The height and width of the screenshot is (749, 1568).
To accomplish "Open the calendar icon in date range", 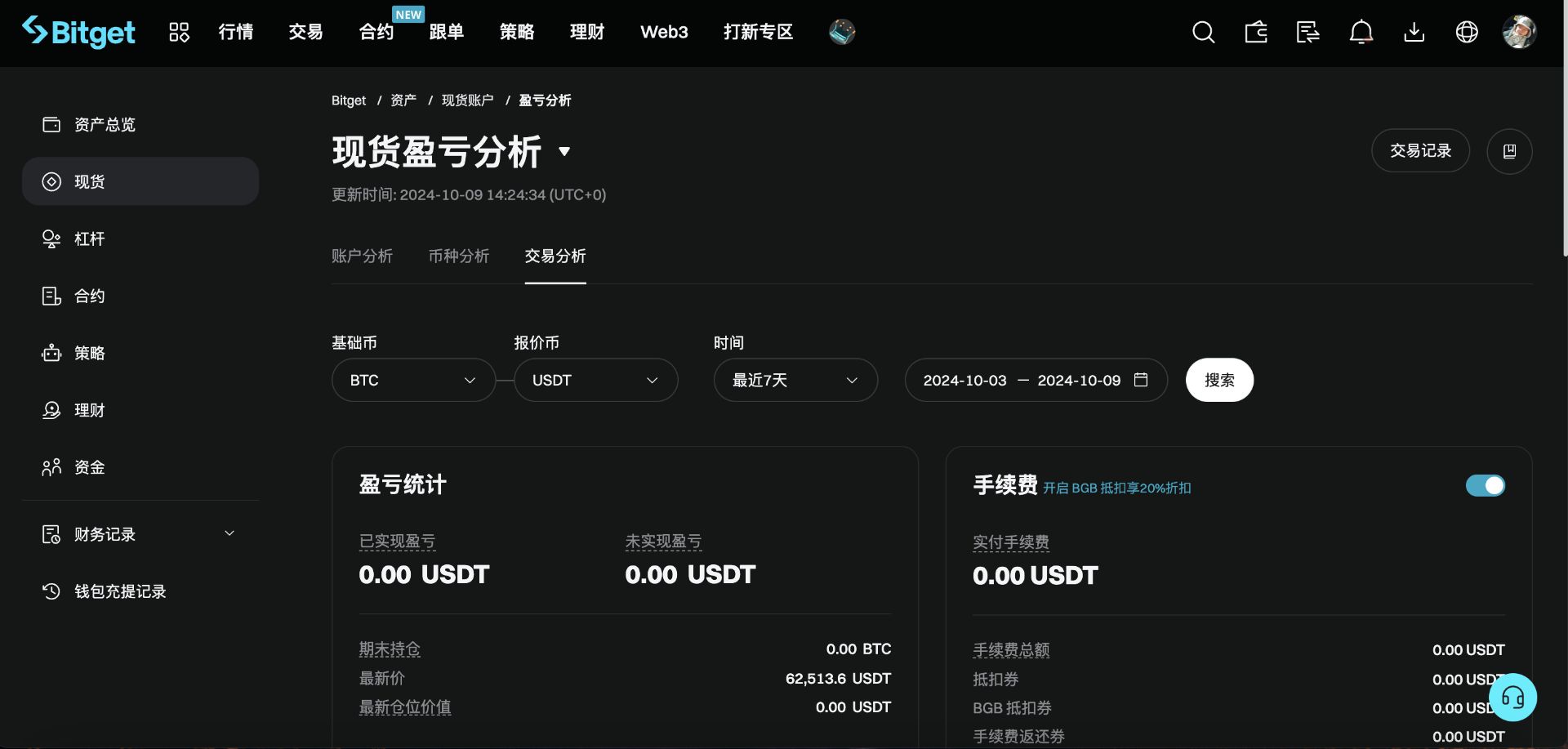I will pos(1141,380).
